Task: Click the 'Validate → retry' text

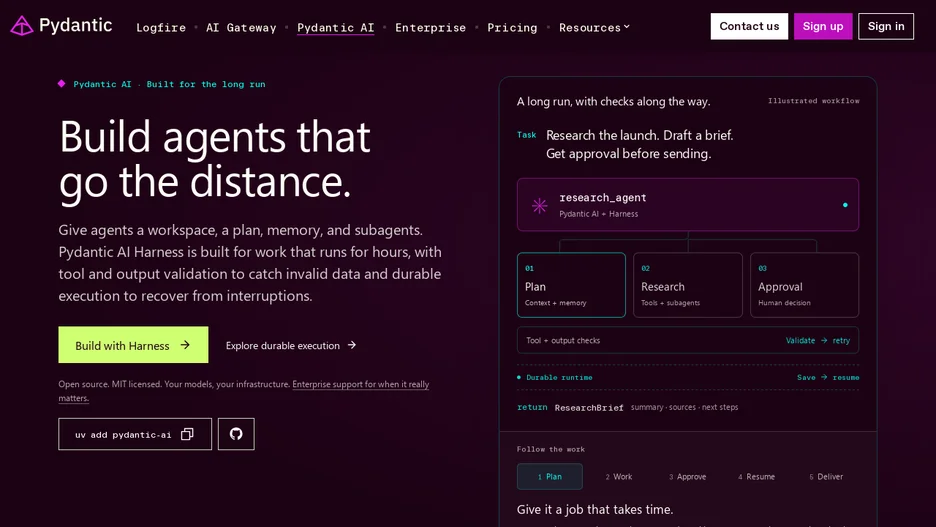Action: (818, 340)
